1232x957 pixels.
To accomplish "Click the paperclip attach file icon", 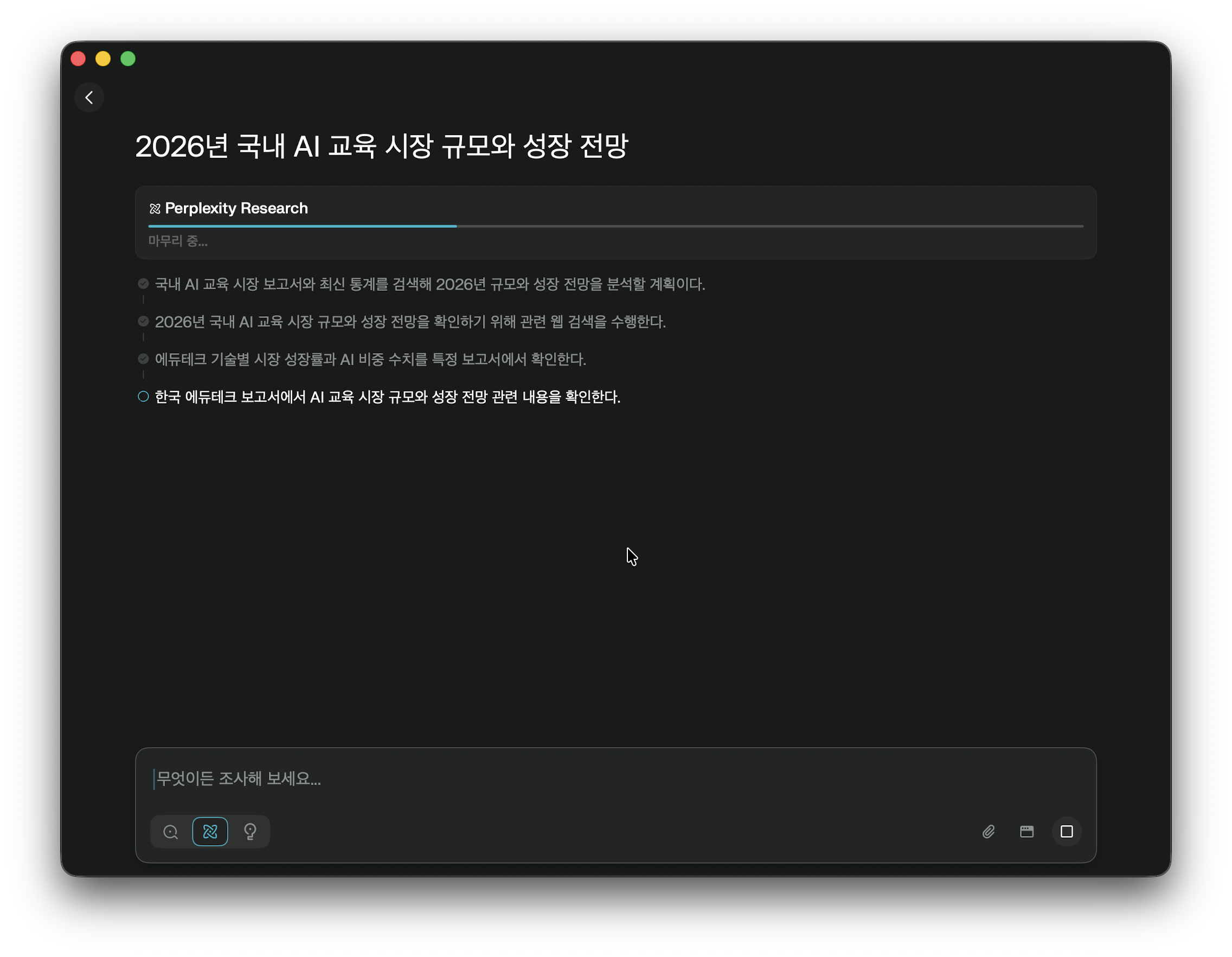I will (989, 831).
